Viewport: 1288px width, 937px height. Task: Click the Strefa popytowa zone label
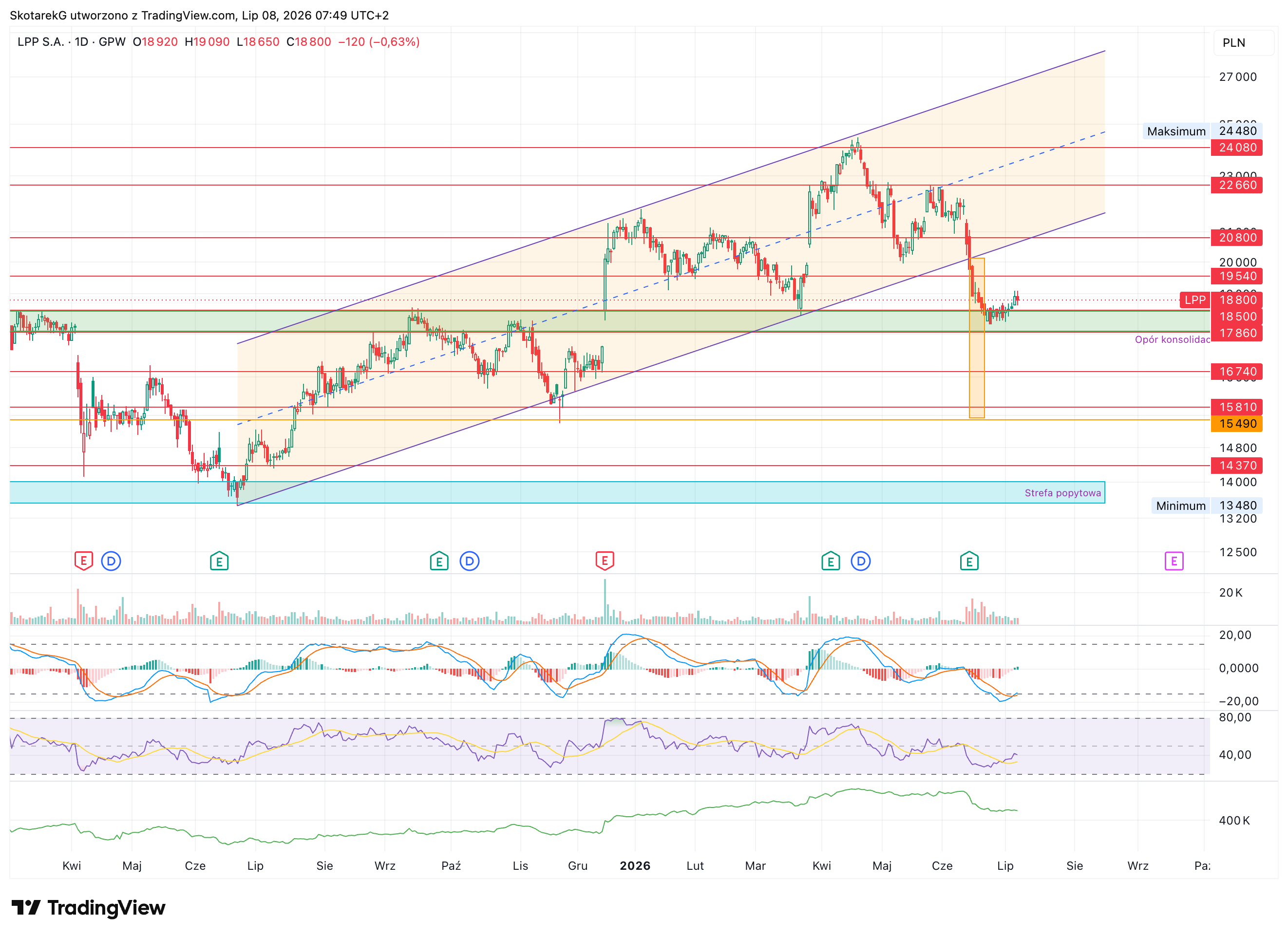(x=1062, y=493)
